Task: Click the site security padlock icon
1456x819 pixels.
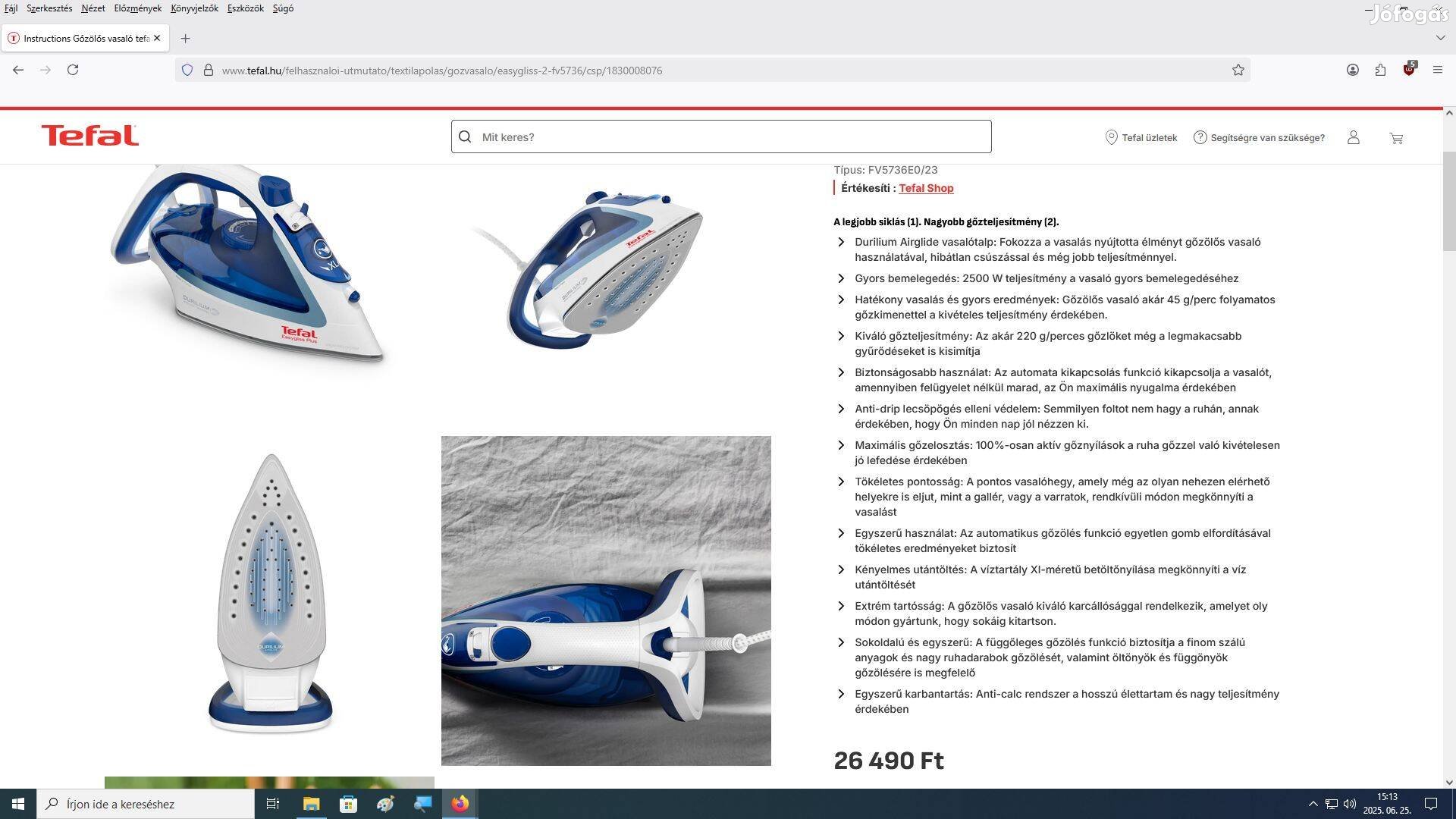Action: click(209, 70)
